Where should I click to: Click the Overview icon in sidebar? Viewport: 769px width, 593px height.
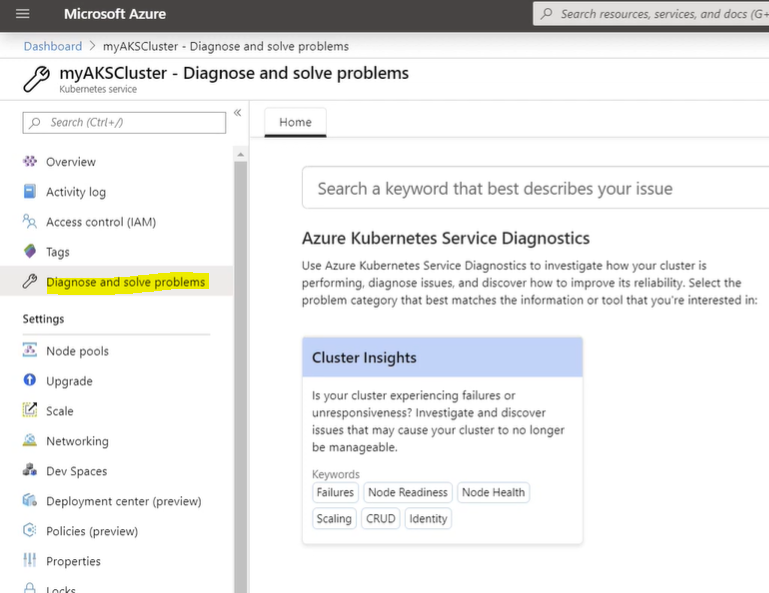[29, 162]
